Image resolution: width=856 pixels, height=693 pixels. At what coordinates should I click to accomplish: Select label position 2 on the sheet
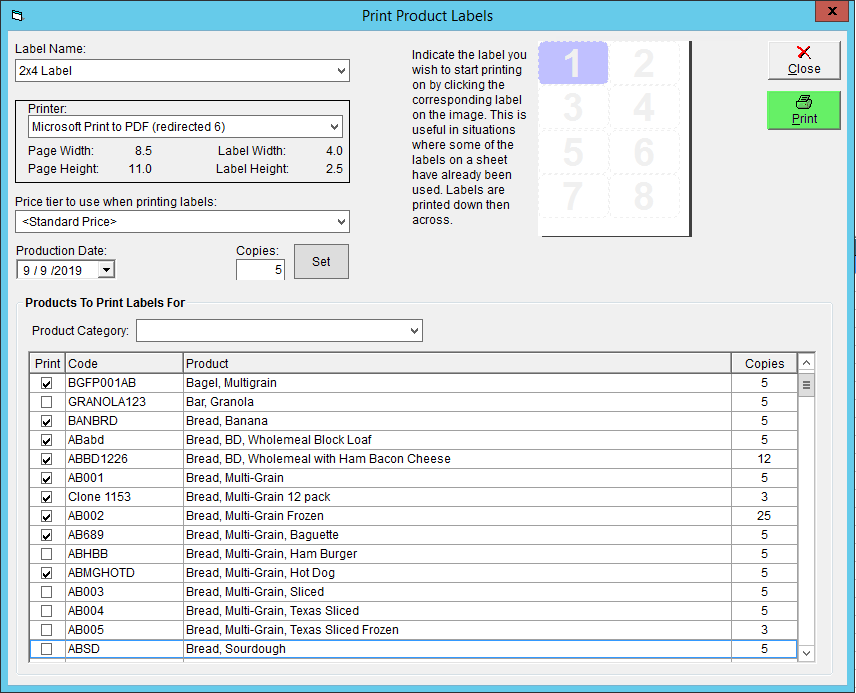(644, 63)
